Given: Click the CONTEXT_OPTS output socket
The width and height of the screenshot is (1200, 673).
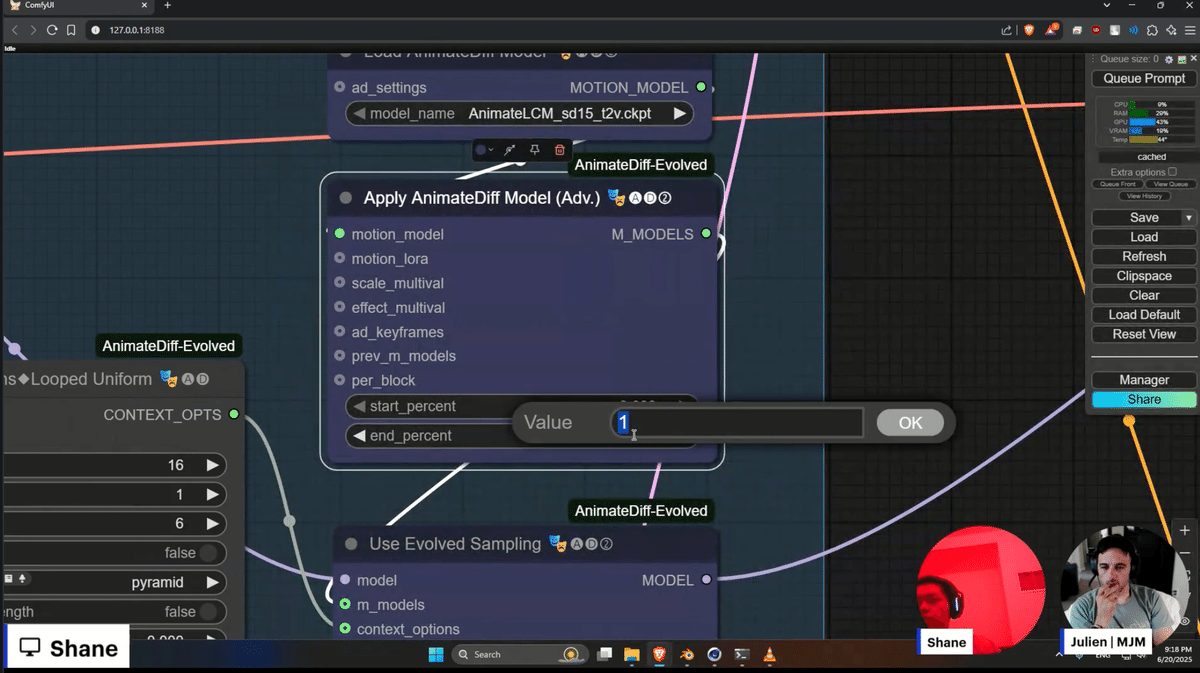Looking at the screenshot, I should coord(234,414).
